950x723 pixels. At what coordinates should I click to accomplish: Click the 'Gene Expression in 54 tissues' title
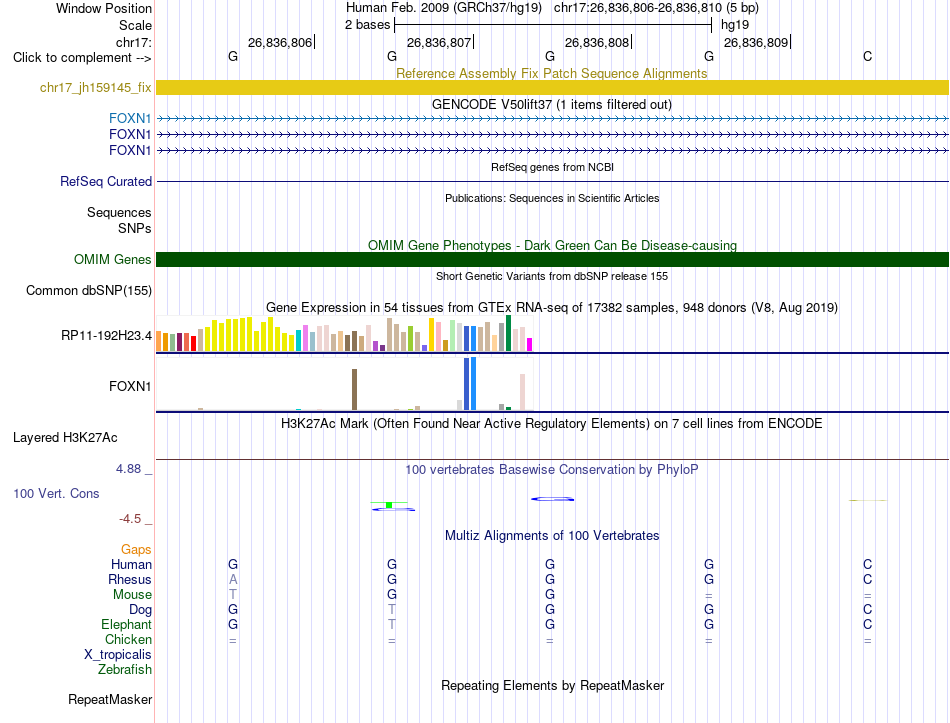(552, 307)
